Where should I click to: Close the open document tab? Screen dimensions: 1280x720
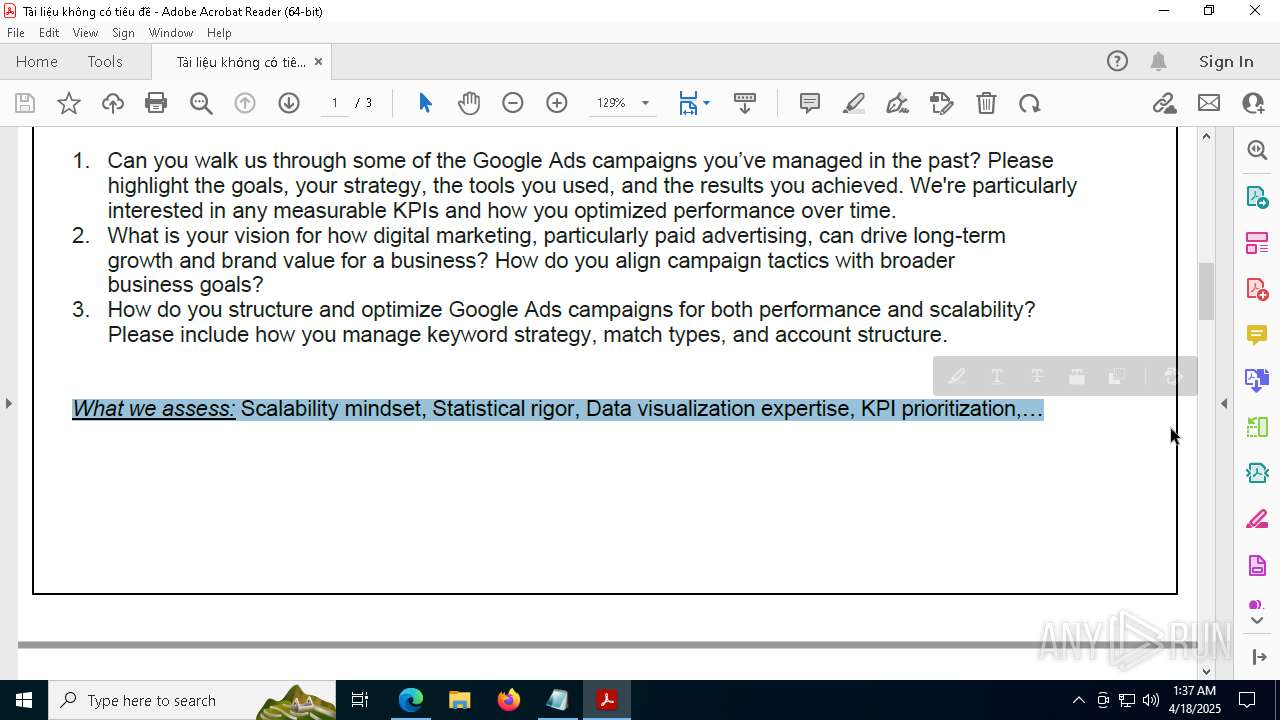pyautogui.click(x=318, y=62)
